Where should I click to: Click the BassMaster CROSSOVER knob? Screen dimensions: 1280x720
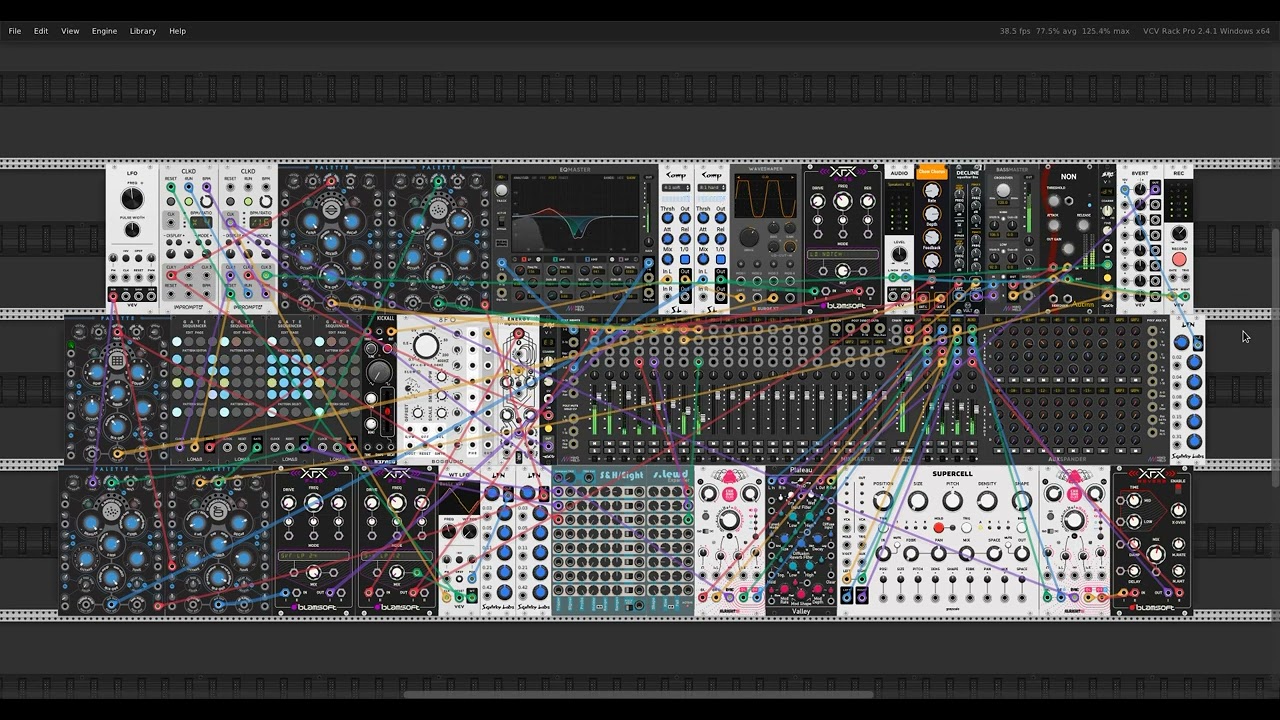tap(1004, 192)
